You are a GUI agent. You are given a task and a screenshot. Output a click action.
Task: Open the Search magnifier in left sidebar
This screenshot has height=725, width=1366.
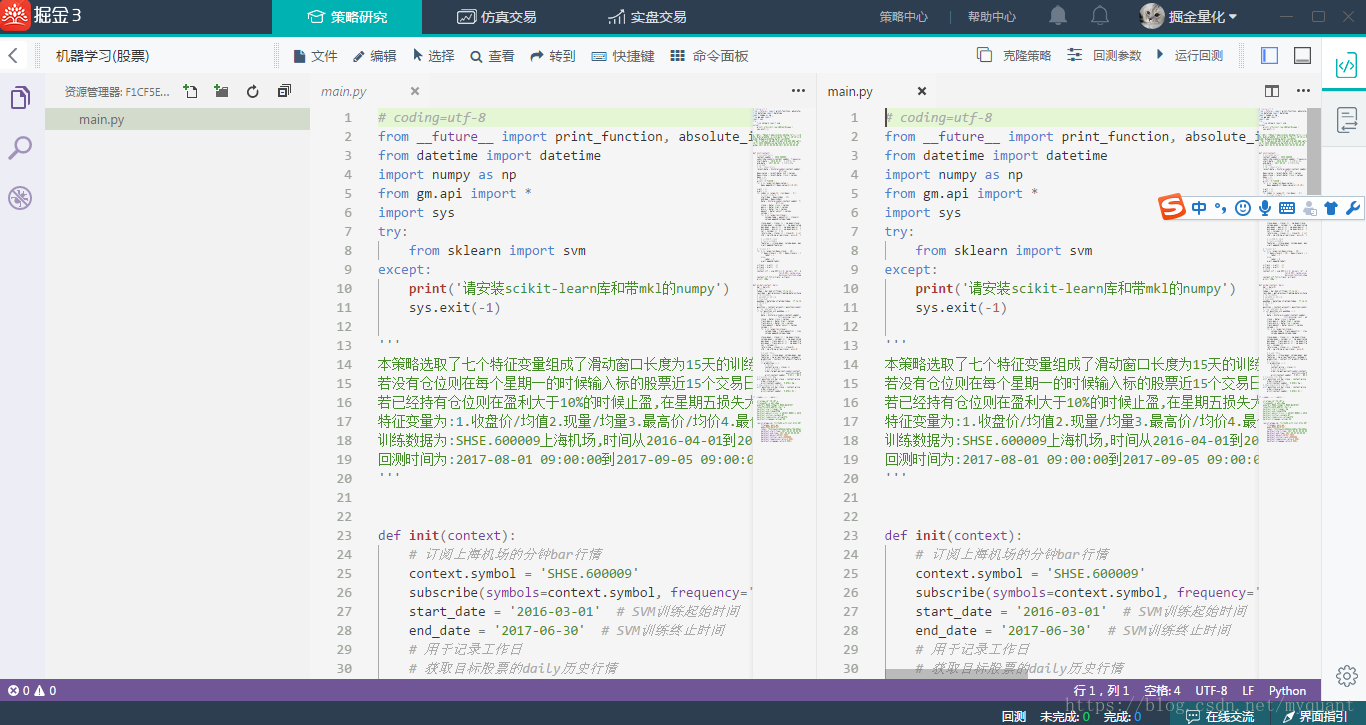point(20,148)
